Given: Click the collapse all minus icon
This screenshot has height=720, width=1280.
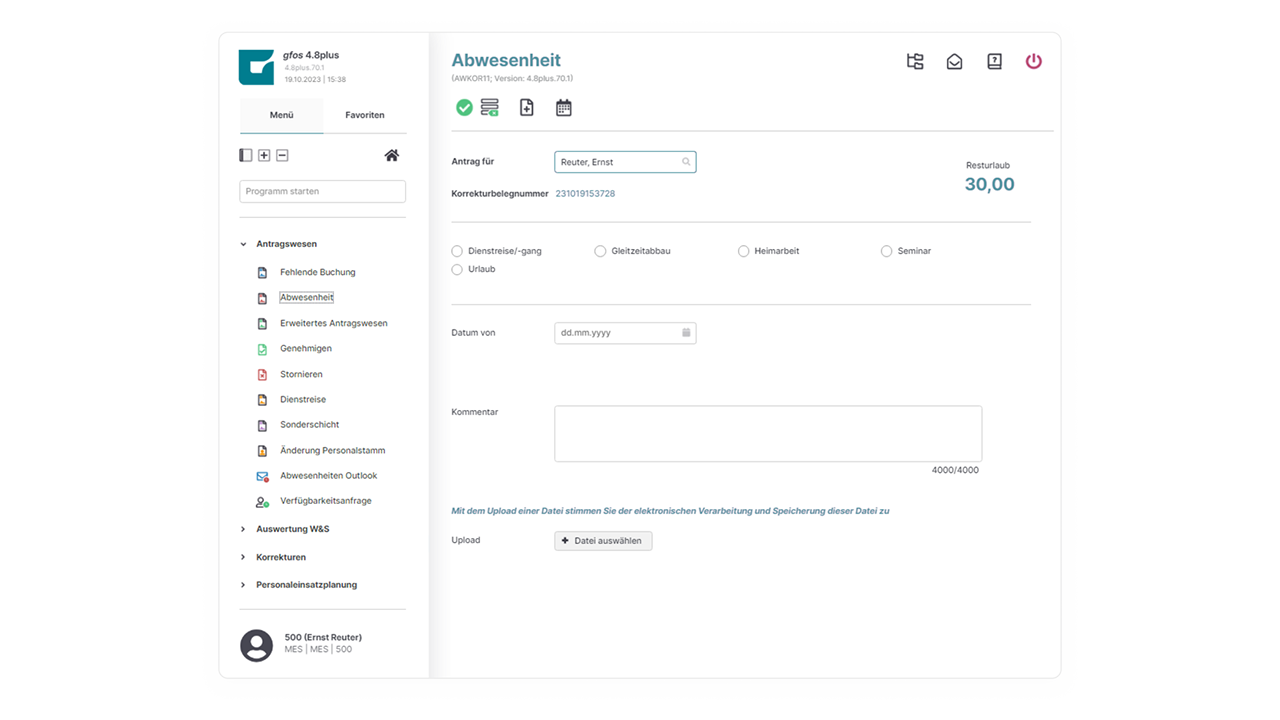Looking at the screenshot, I should coord(282,155).
